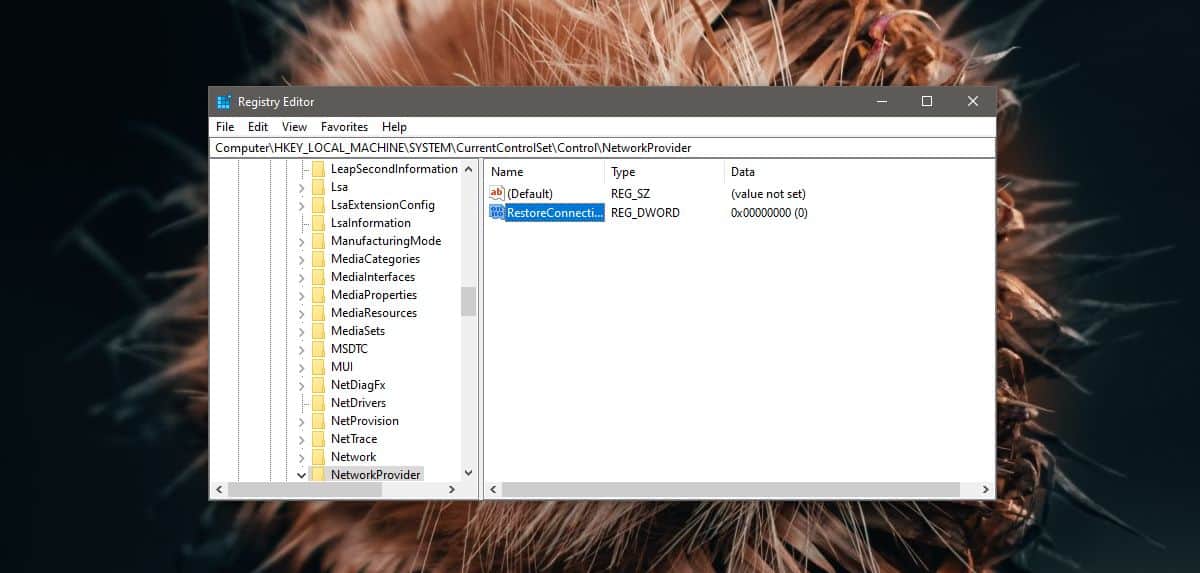The width and height of the screenshot is (1200, 573).
Task: Select the NetProvision key label
Action: [365, 421]
